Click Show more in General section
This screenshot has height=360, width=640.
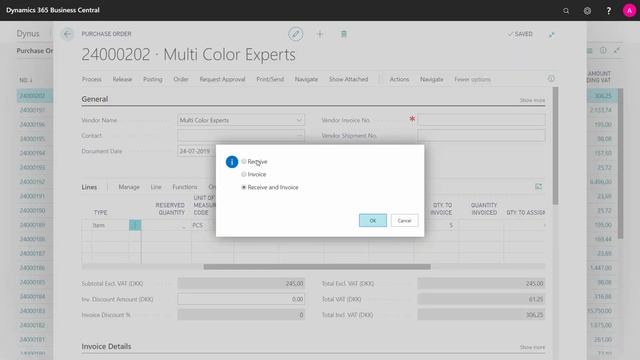pos(532,100)
